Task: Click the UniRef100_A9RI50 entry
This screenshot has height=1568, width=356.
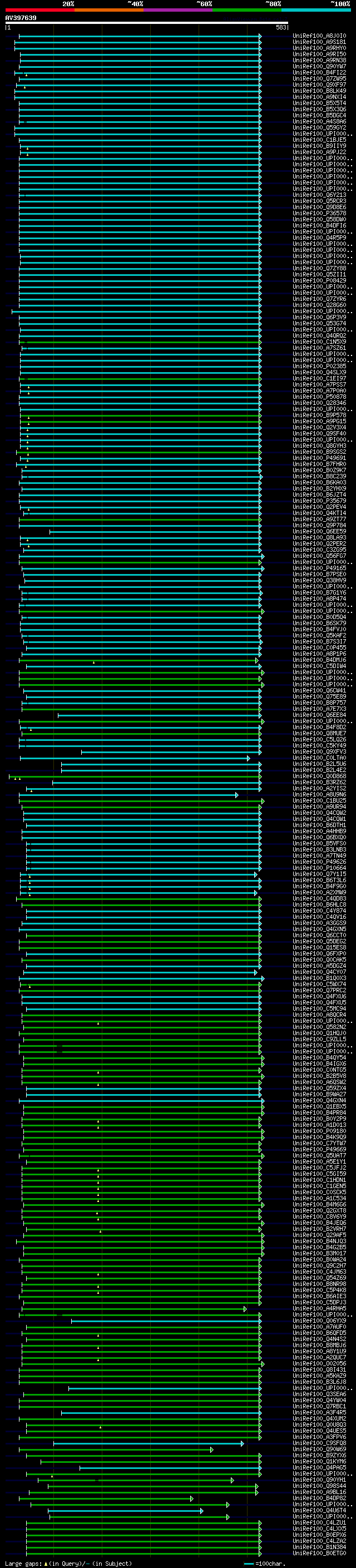Action: click(319, 54)
